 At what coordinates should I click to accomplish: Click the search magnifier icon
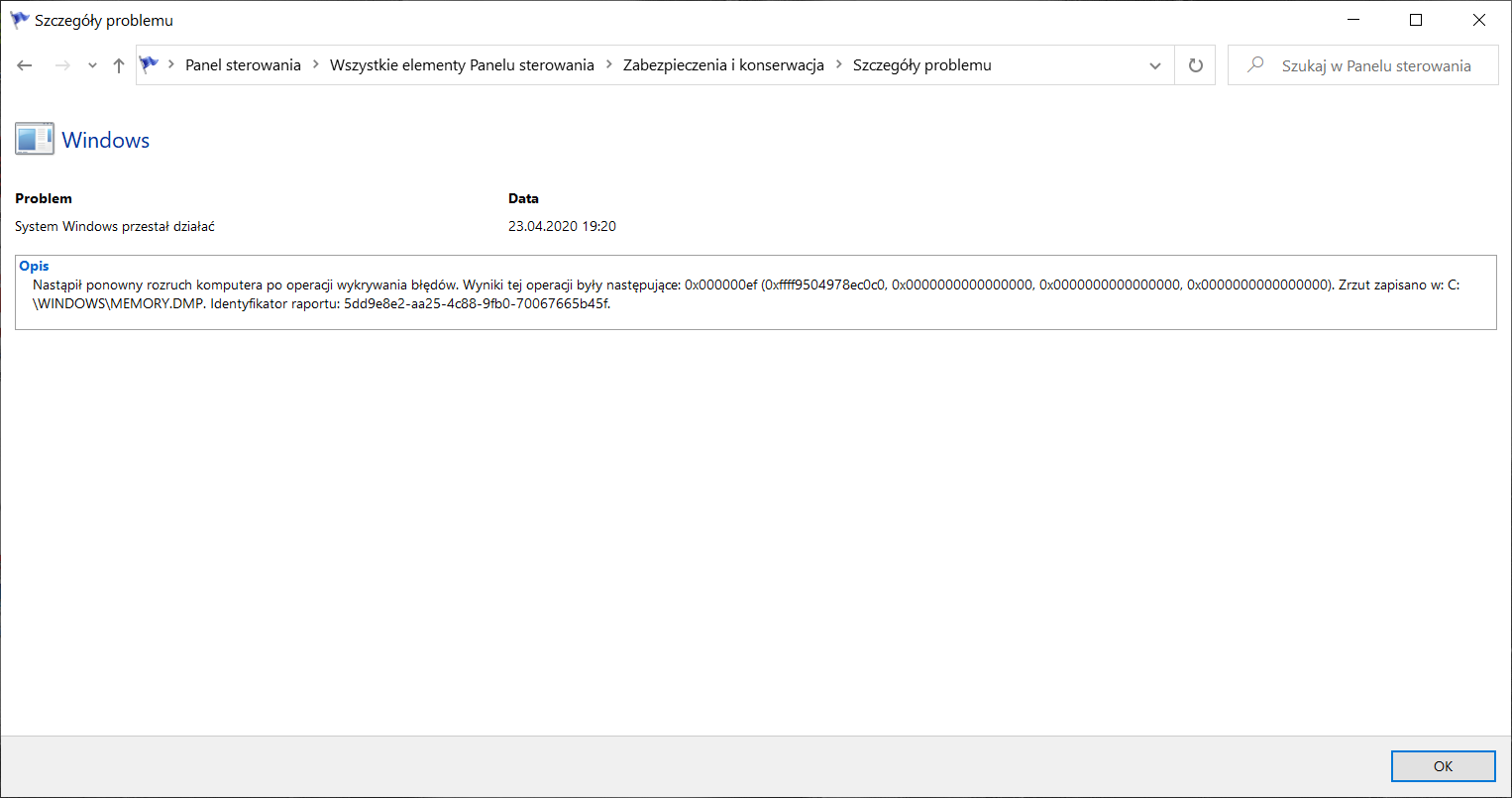pos(1255,65)
